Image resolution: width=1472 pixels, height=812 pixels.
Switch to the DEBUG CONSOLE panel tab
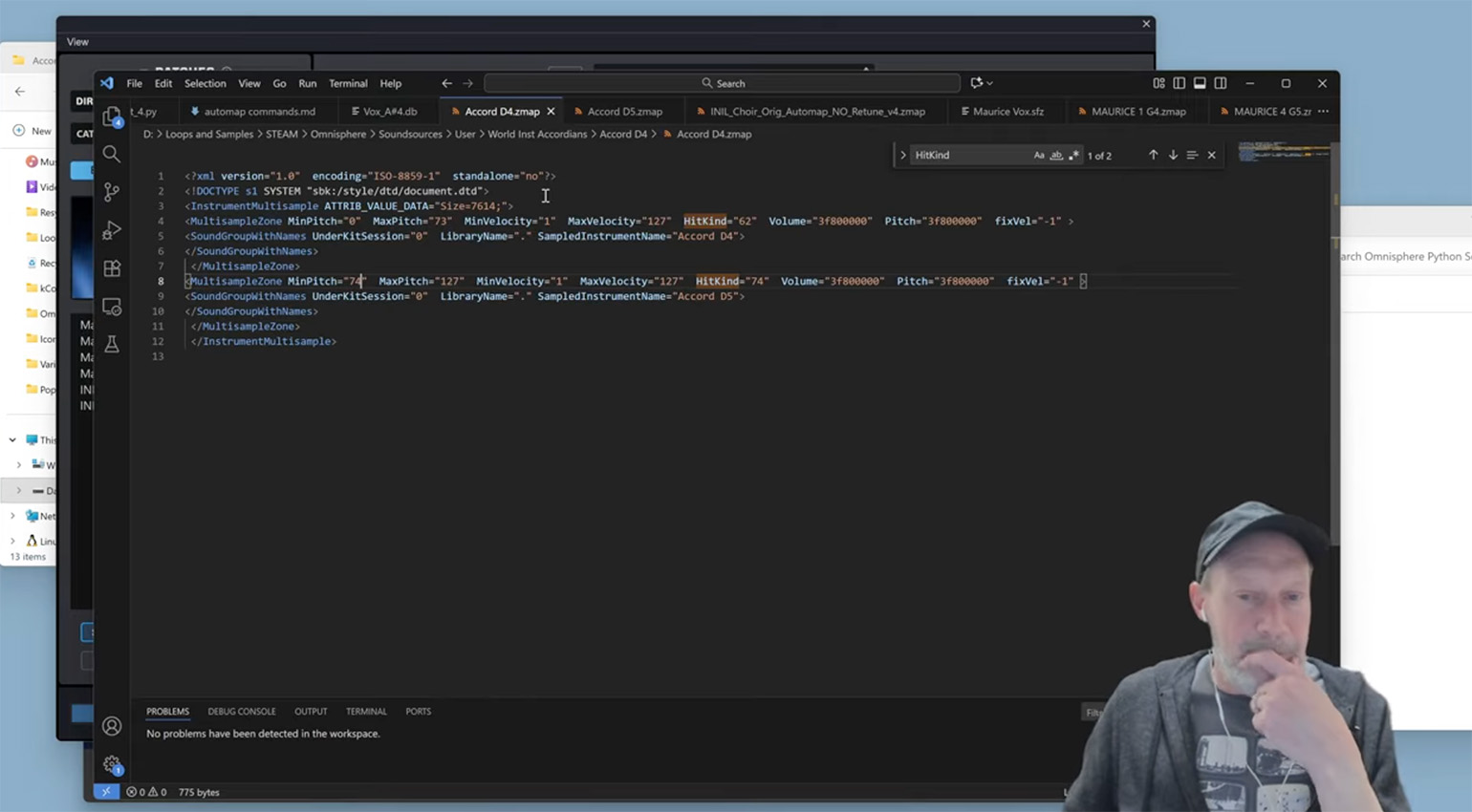(241, 712)
